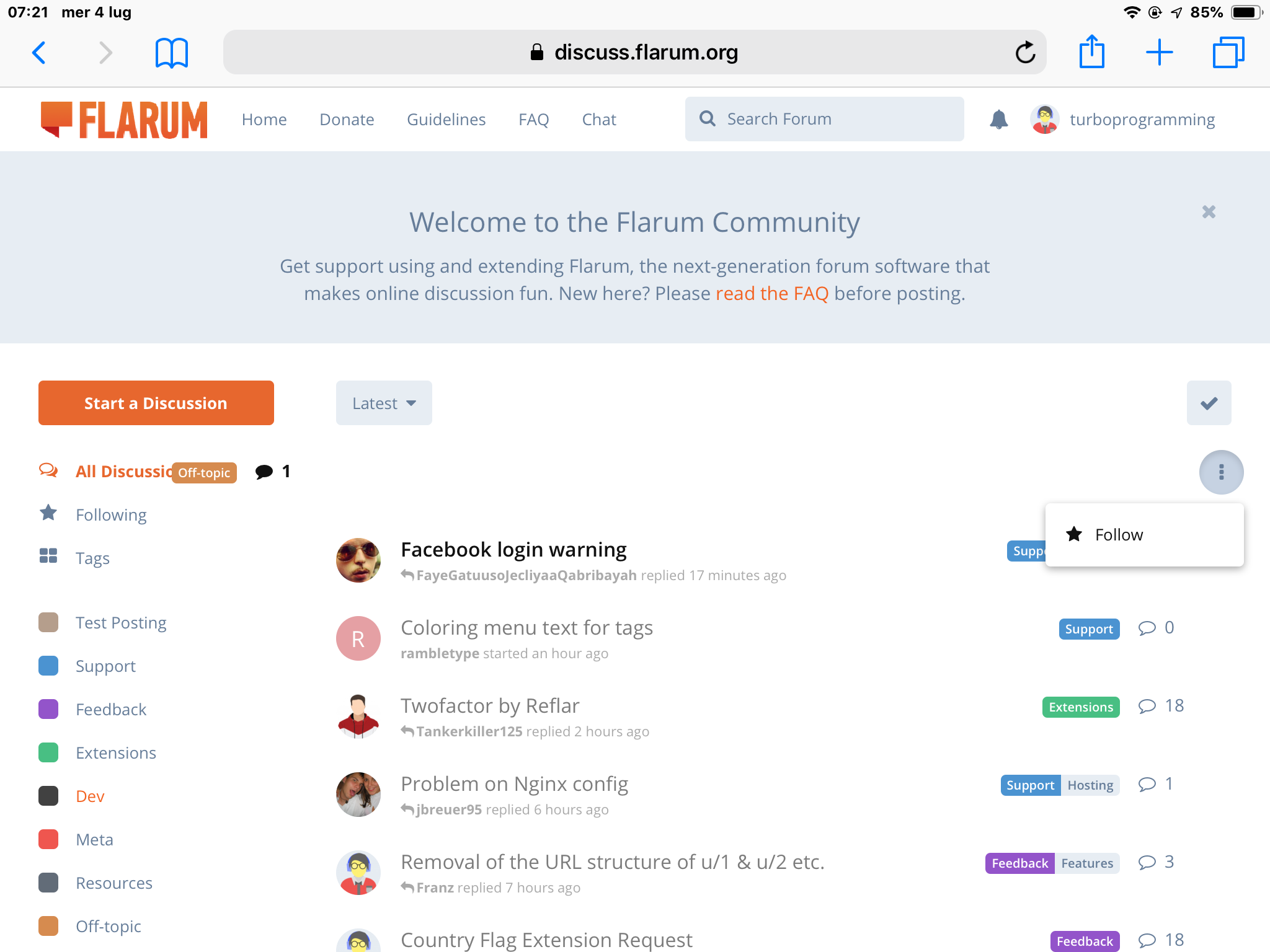Open the Safari tabs overview icon

point(1228,52)
